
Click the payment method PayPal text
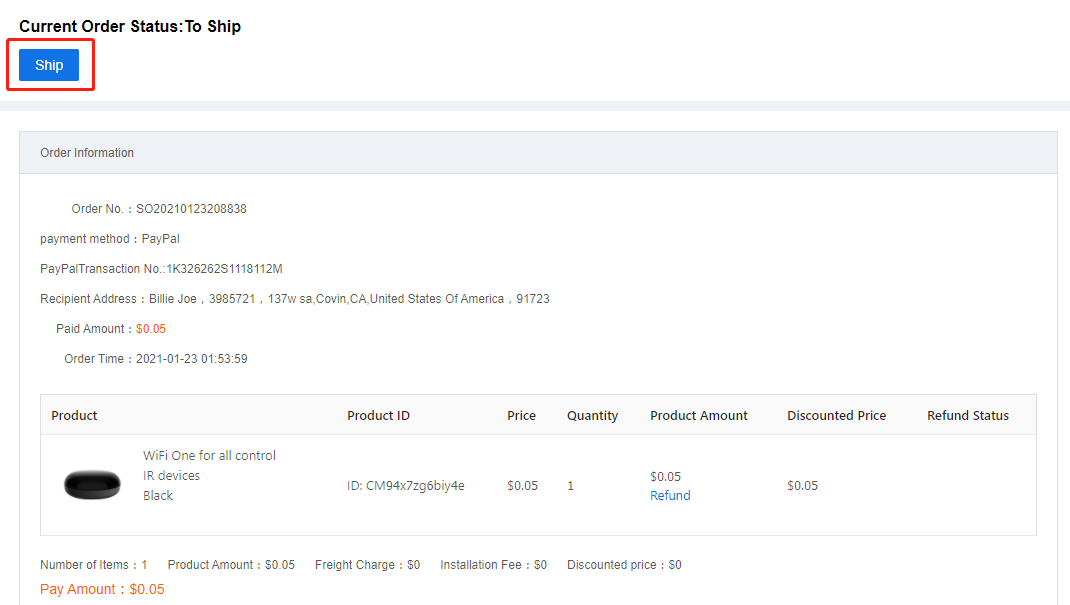click(x=110, y=239)
